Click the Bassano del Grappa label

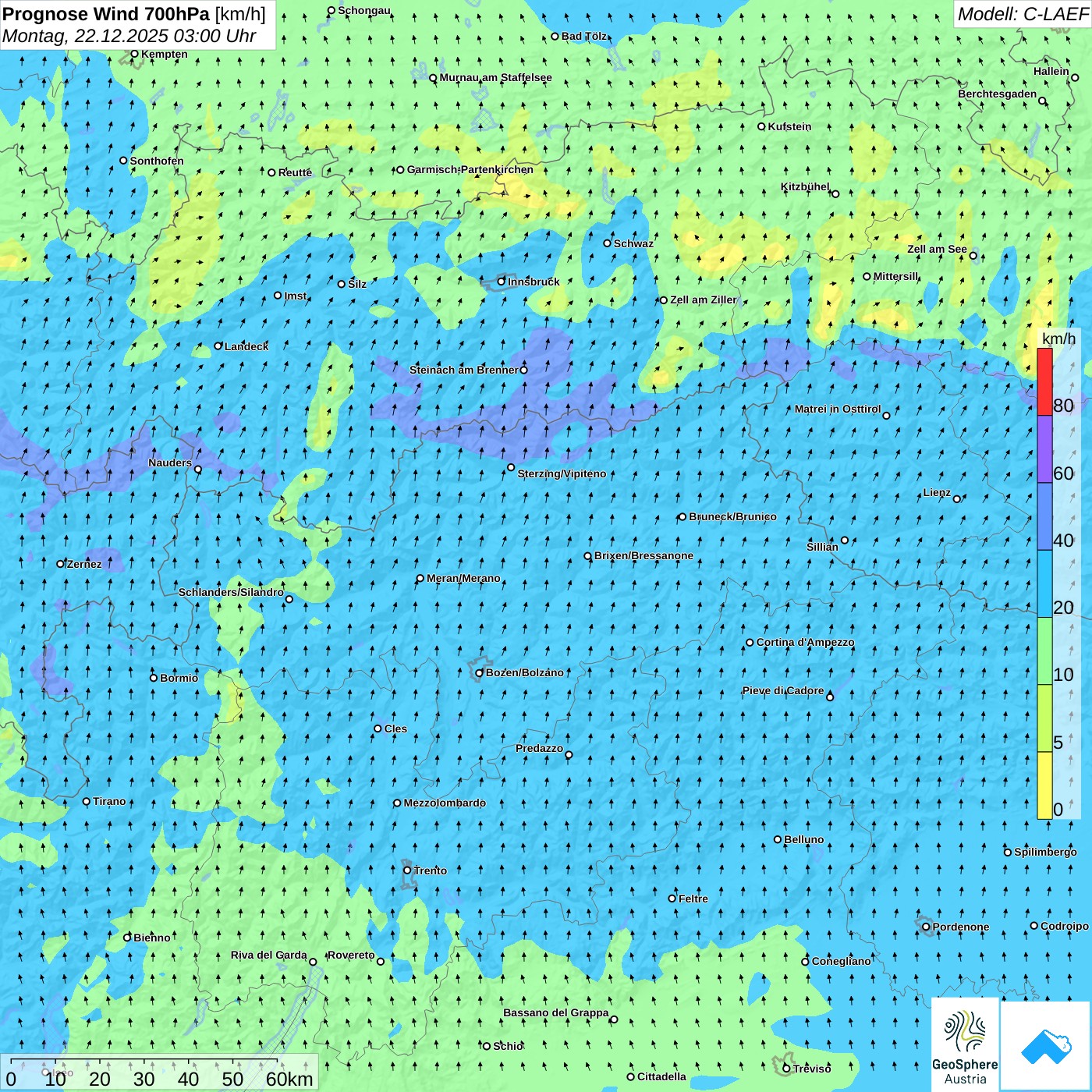(556, 1012)
